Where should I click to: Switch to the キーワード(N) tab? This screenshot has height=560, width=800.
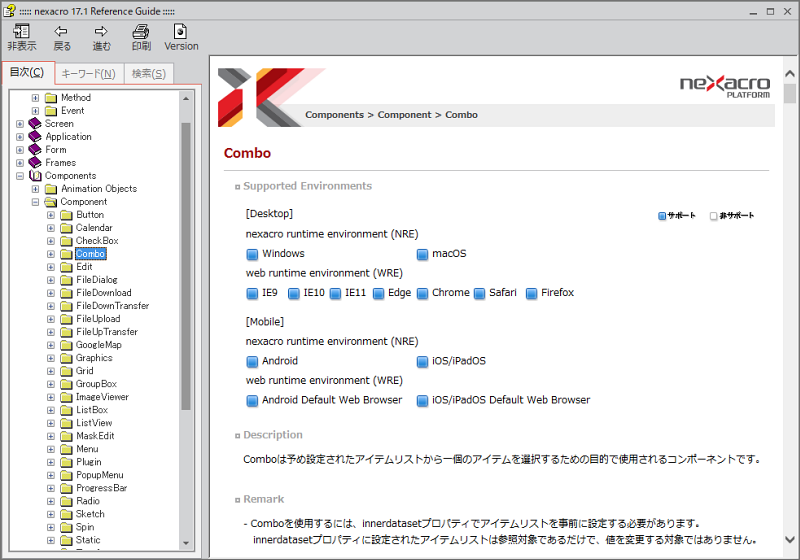(87, 73)
